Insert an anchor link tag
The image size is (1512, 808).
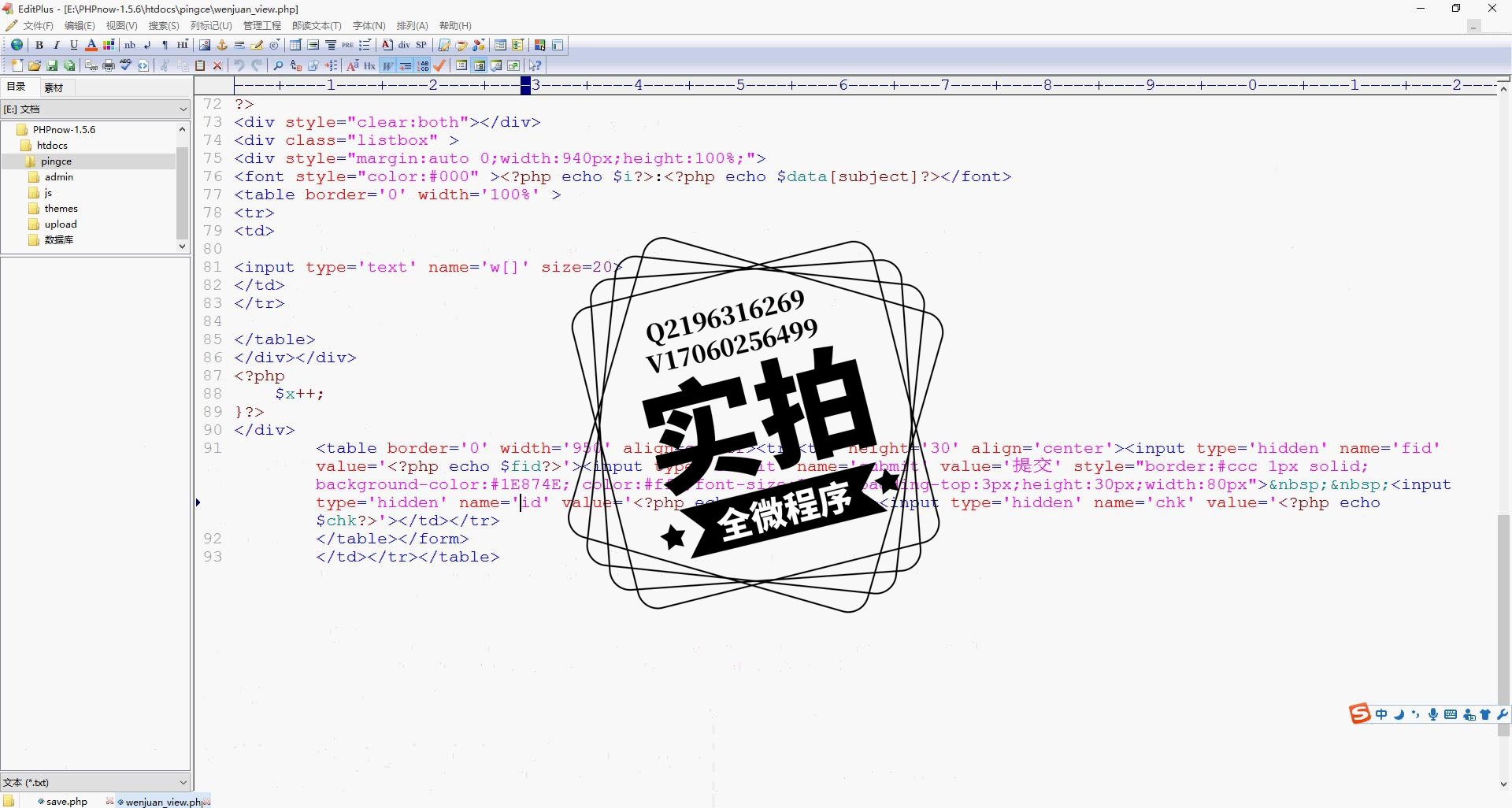click(x=222, y=45)
